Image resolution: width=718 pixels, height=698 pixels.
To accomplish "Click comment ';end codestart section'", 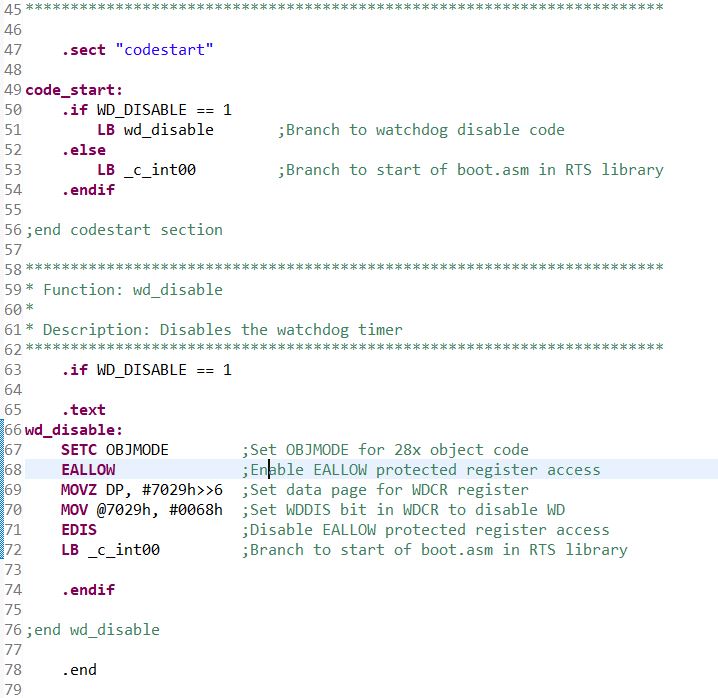I will coord(124,229).
